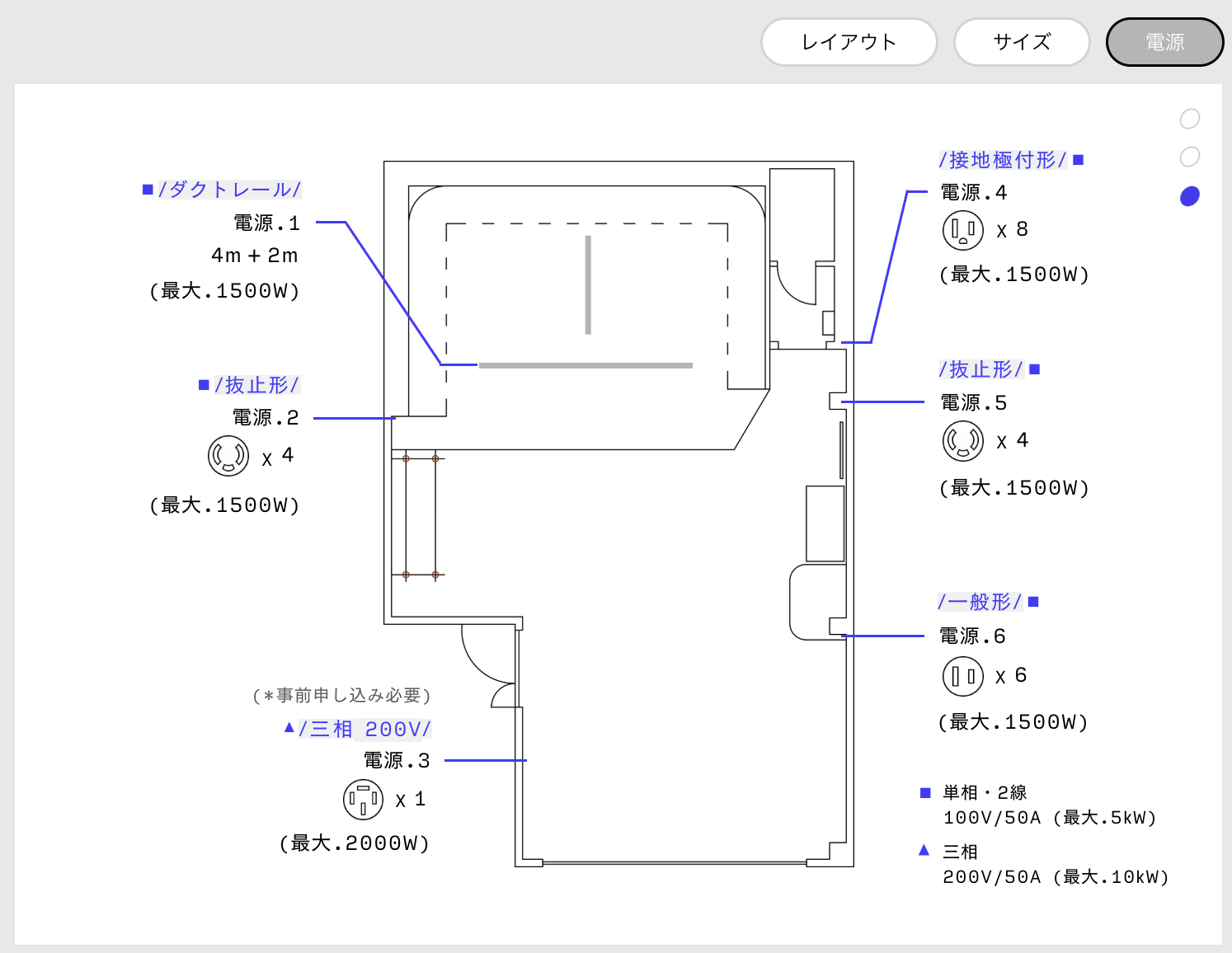Click the blue triangle legend marker for 三相

tap(924, 850)
